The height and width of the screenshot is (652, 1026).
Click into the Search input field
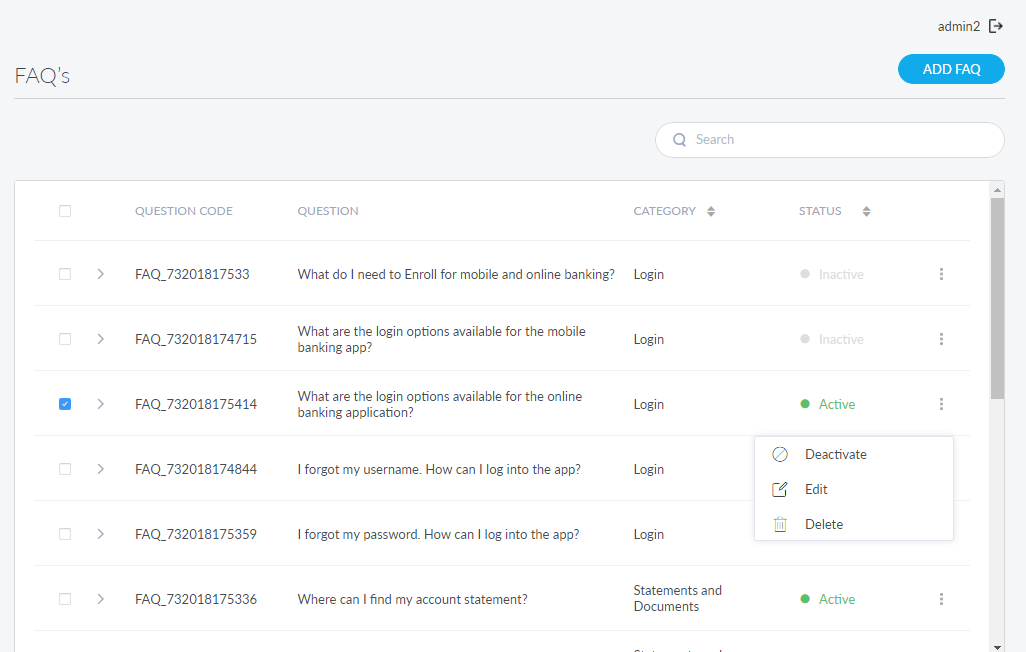click(840, 140)
